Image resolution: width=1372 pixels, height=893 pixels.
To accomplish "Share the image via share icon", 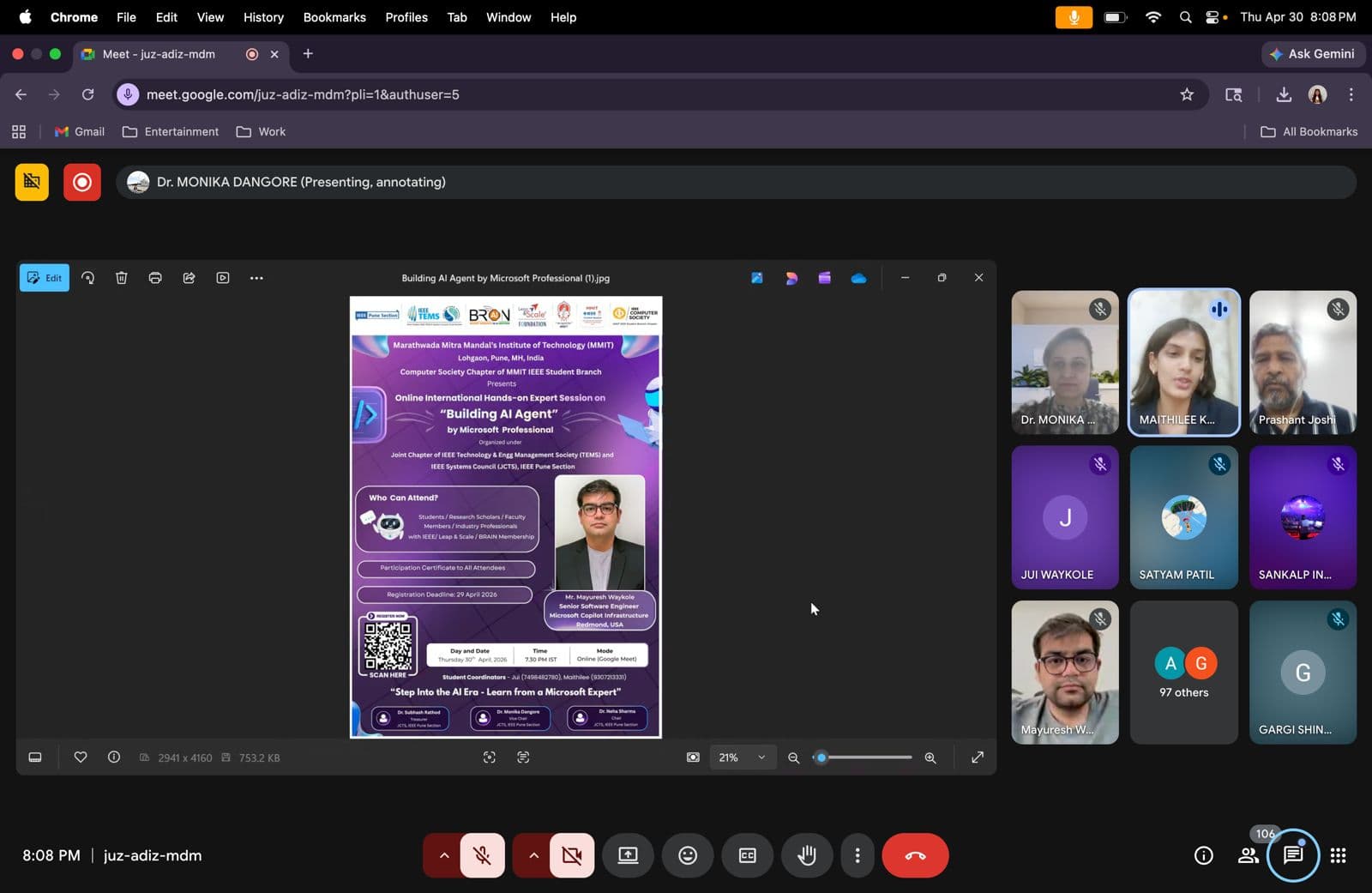I will tap(190, 278).
